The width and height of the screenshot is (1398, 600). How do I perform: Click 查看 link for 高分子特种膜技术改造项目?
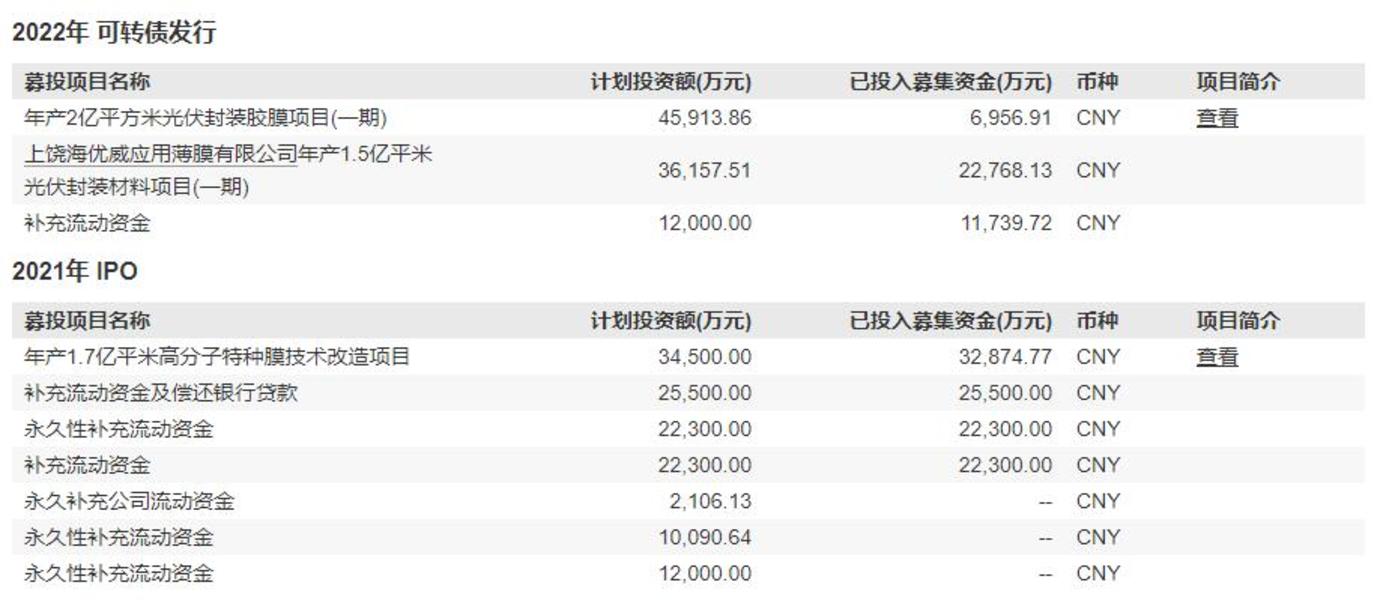(1217, 357)
